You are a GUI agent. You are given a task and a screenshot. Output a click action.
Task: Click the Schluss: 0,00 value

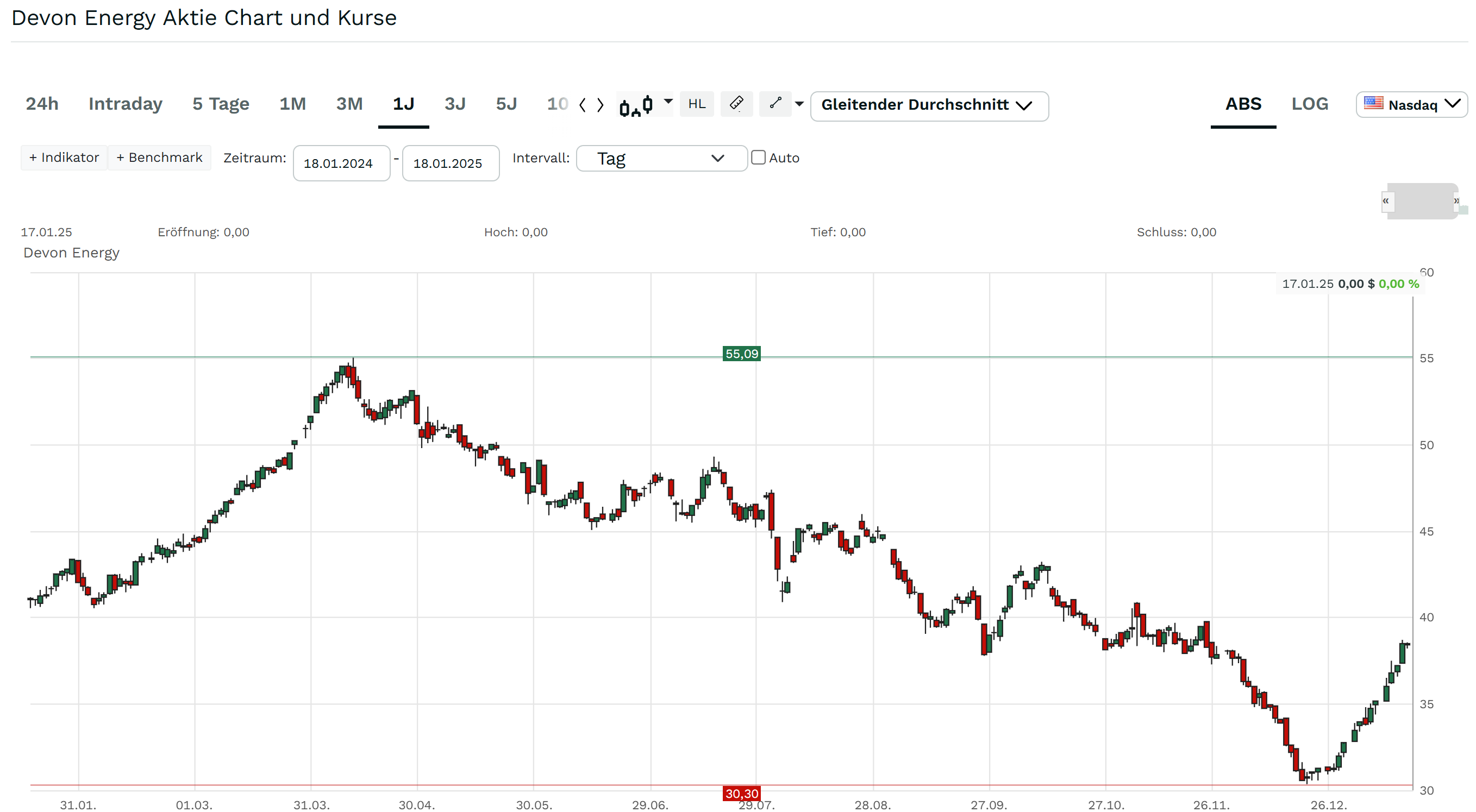click(1177, 232)
